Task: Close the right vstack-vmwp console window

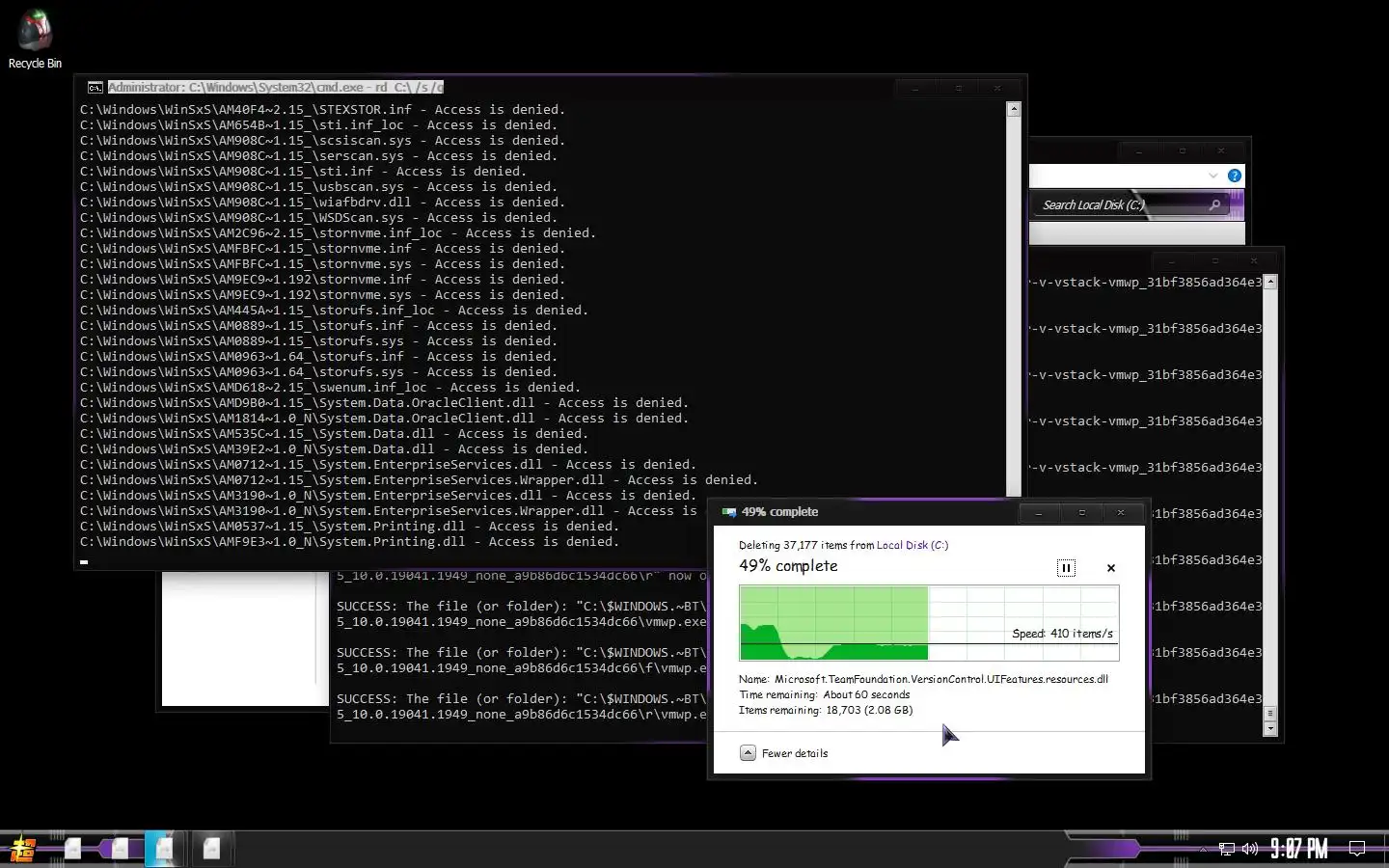Action: point(1254,261)
